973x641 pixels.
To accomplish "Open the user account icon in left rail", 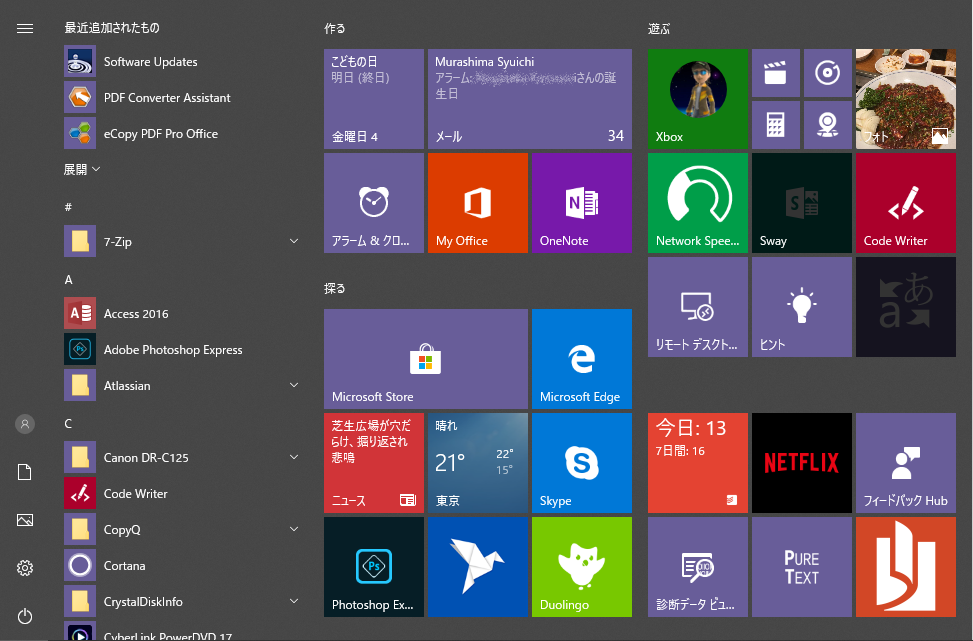I will pyautogui.click(x=25, y=424).
